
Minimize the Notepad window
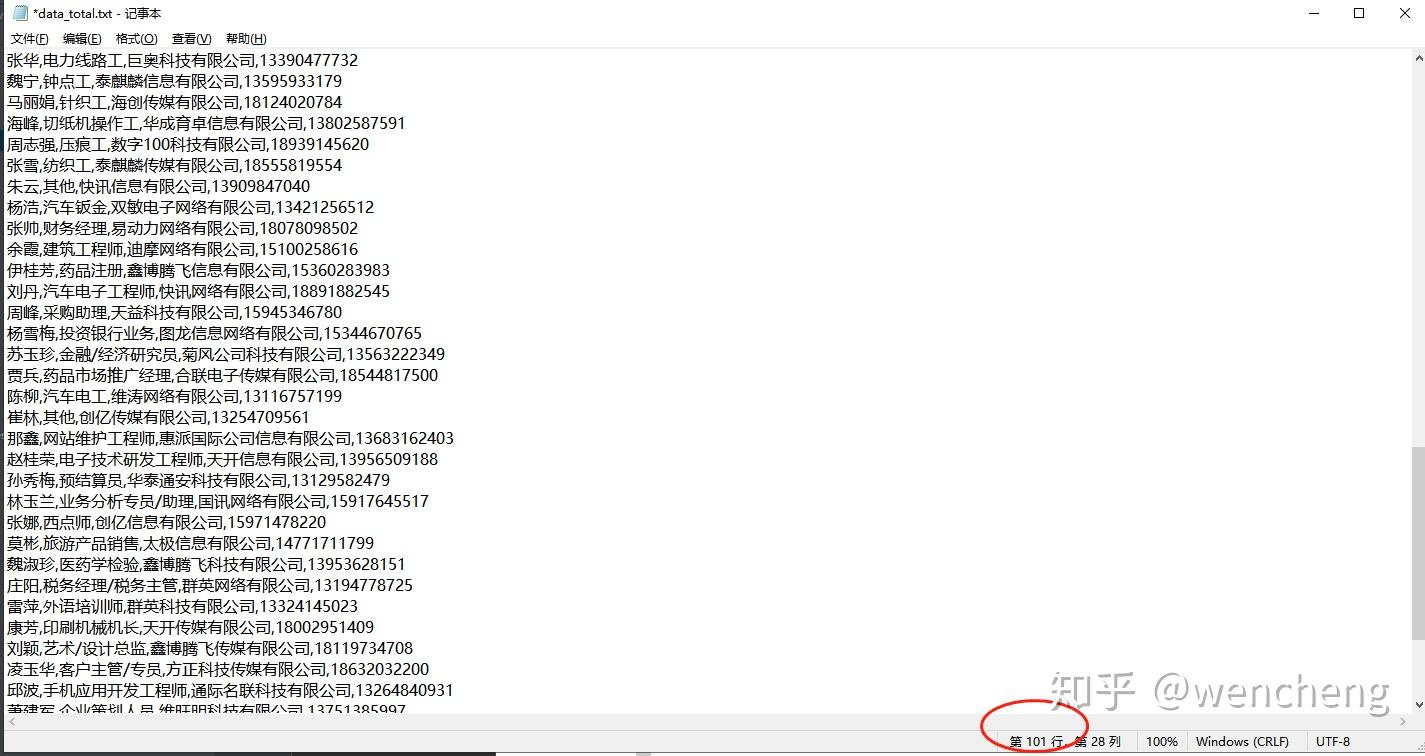1312,13
